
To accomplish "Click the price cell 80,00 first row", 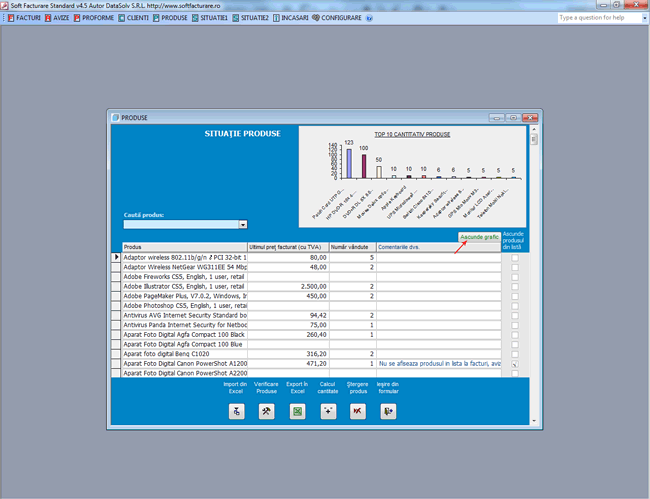I will [288, 257].
